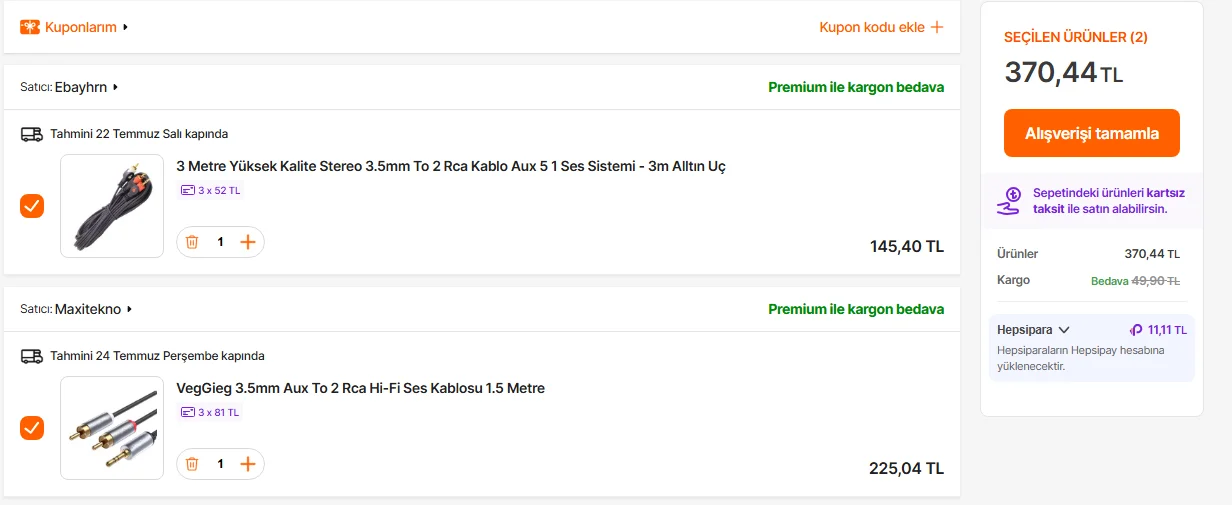
Task: Click the Kupon kodu ekle link
Action: pos(871,27)
